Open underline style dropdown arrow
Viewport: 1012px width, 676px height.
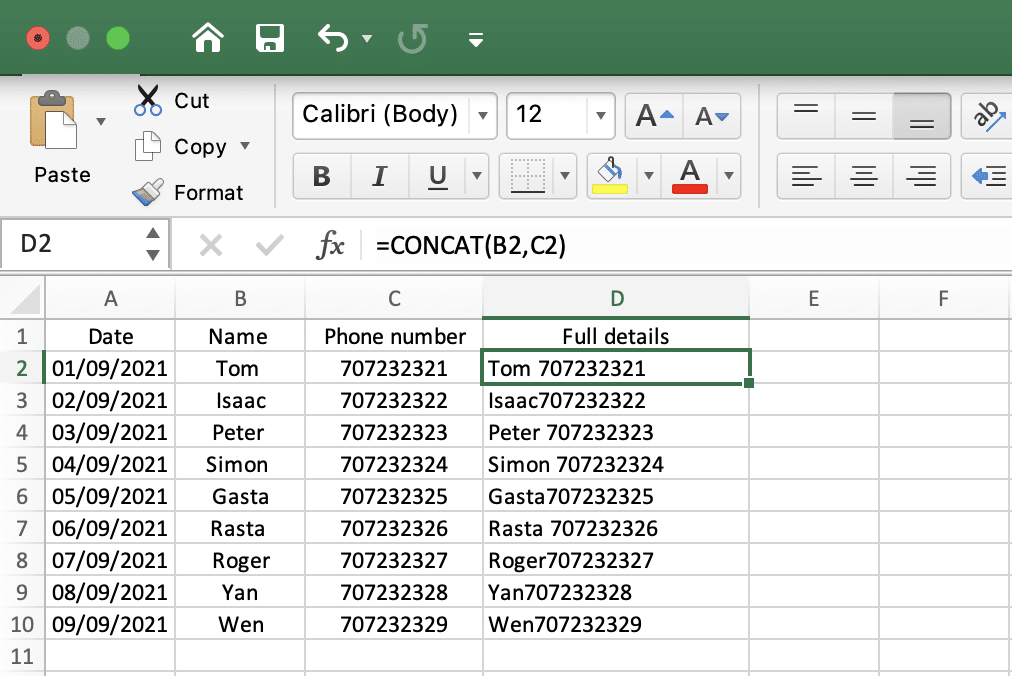tap(477, 176)
